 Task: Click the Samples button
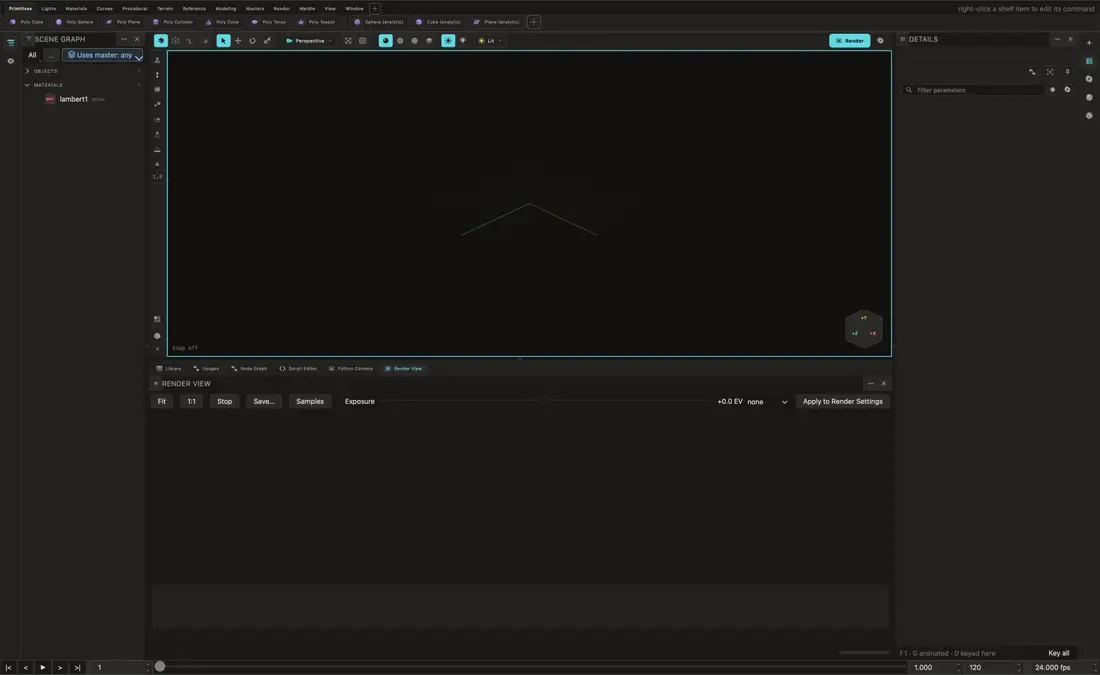point(310,401)
